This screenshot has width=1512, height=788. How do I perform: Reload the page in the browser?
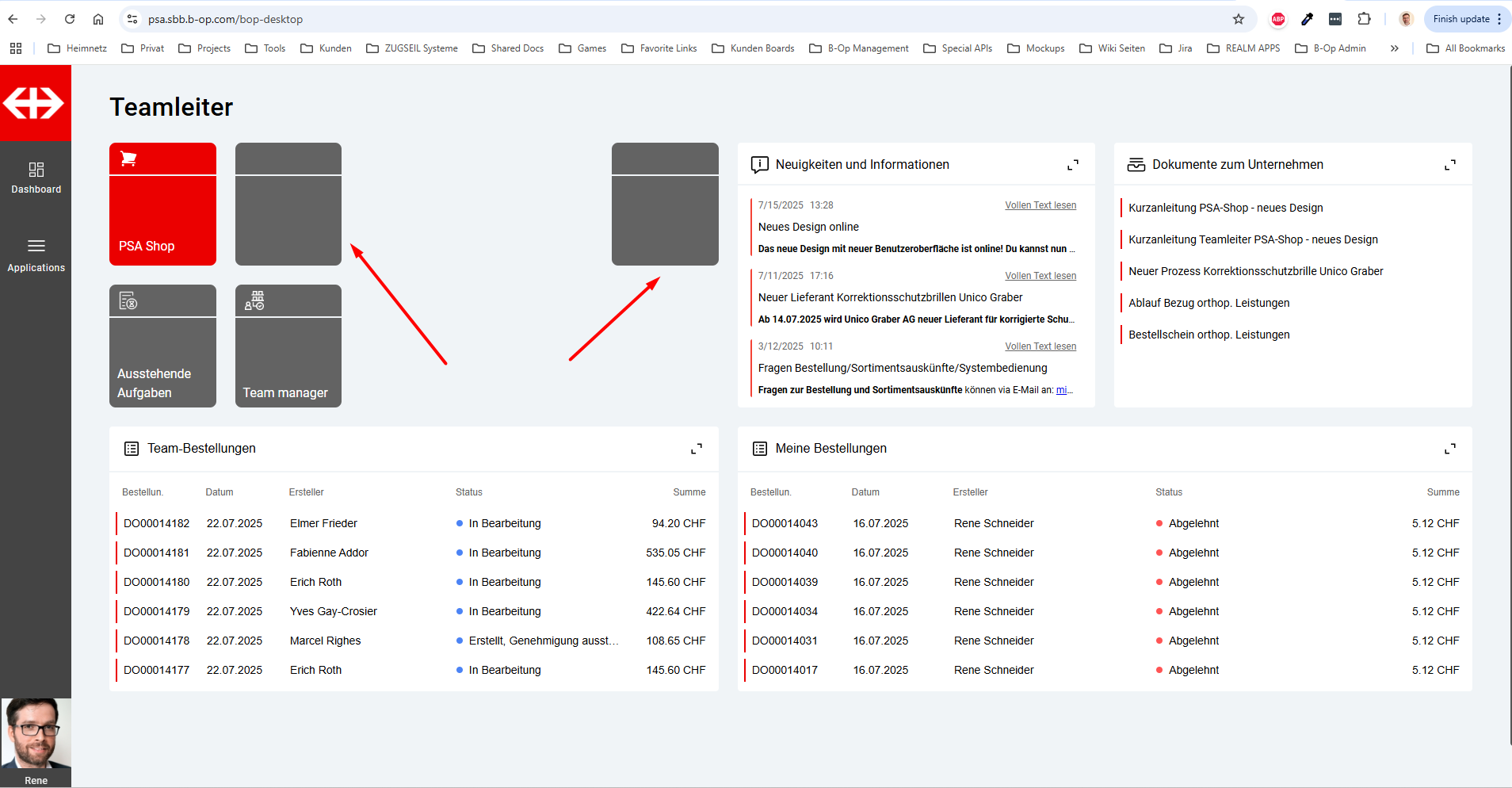[x=70, y=19]
